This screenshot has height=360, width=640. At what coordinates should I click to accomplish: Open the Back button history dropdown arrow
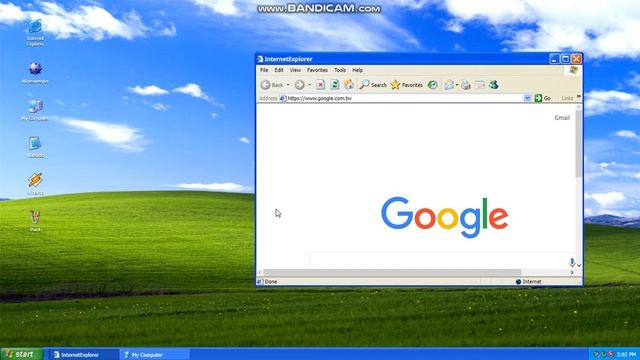pyautogui.click(x=288, y=85)
